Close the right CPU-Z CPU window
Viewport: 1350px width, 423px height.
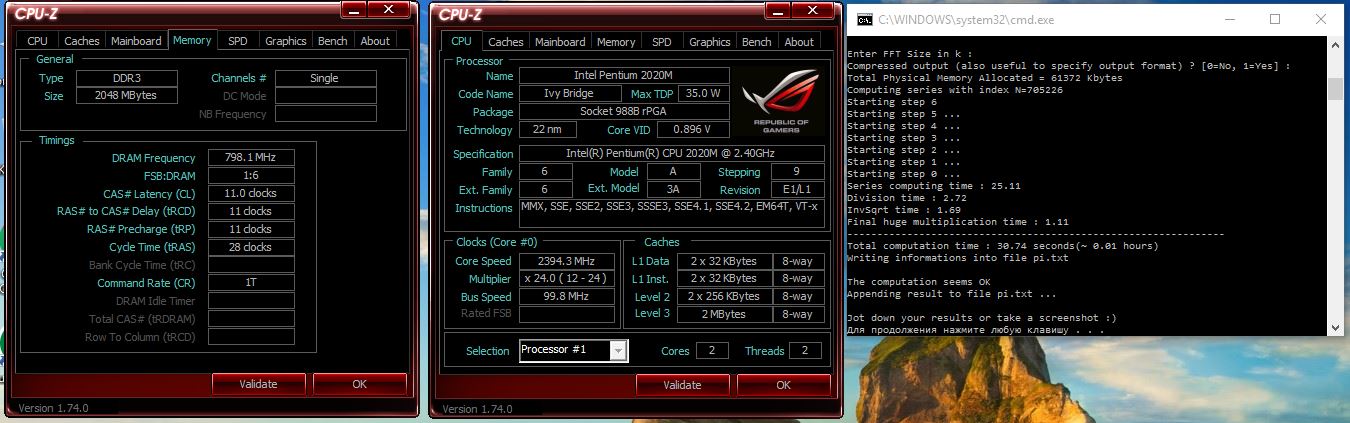coord(814,10)
